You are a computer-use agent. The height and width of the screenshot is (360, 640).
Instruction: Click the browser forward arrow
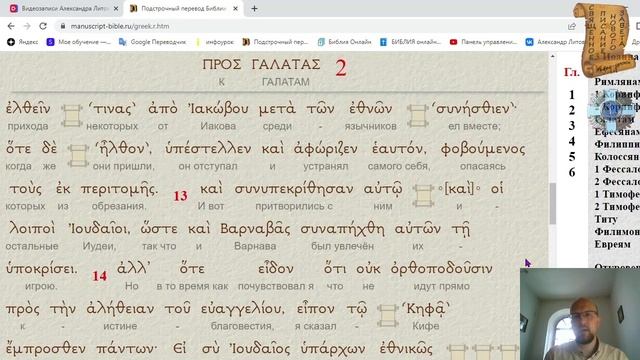(x=27, y=26)
